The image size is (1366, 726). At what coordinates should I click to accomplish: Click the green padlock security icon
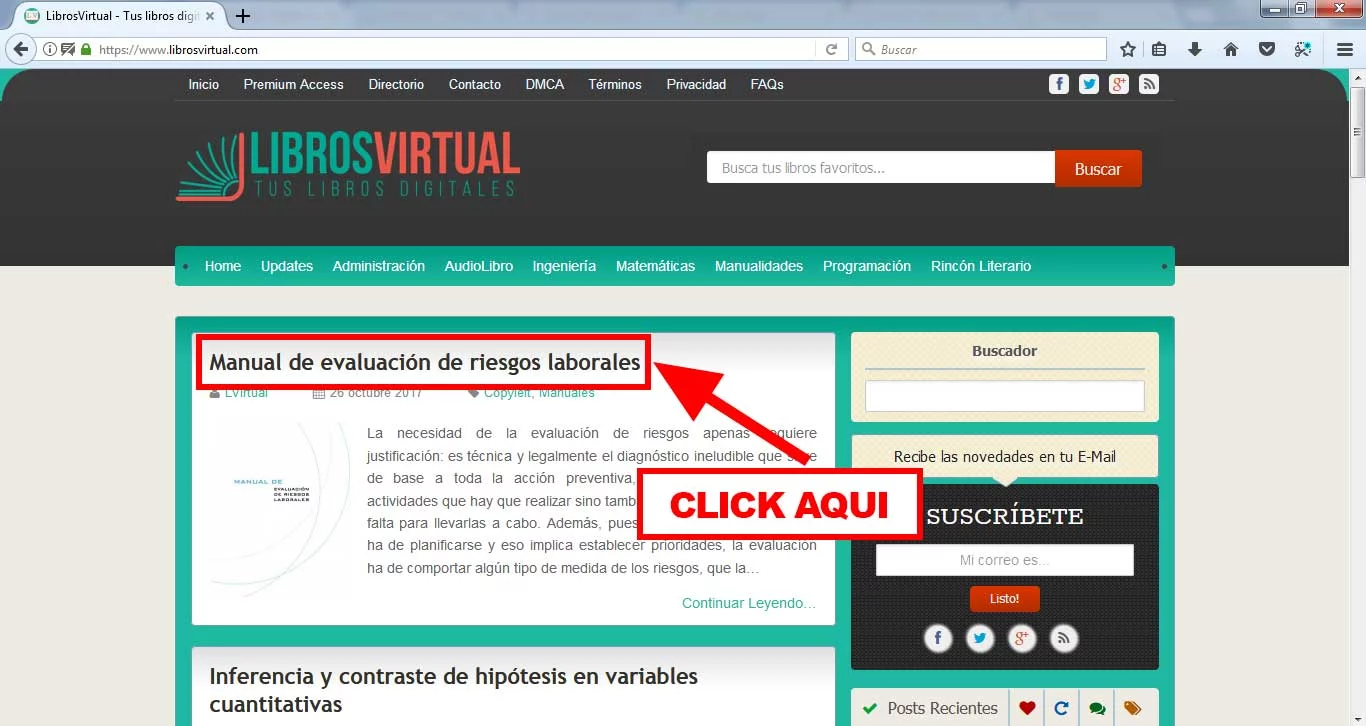[85, 49]
